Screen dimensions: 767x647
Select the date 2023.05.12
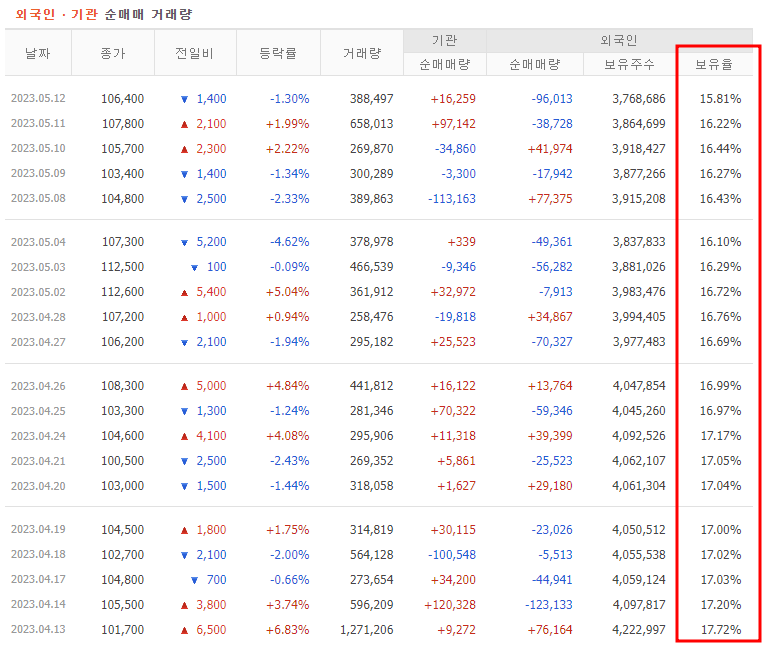click(38, 98)
